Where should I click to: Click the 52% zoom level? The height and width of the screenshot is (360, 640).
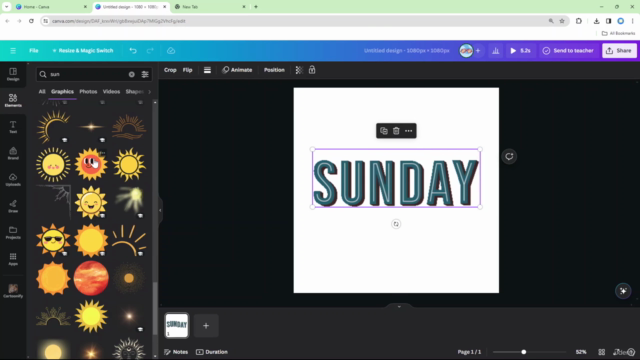581,352
